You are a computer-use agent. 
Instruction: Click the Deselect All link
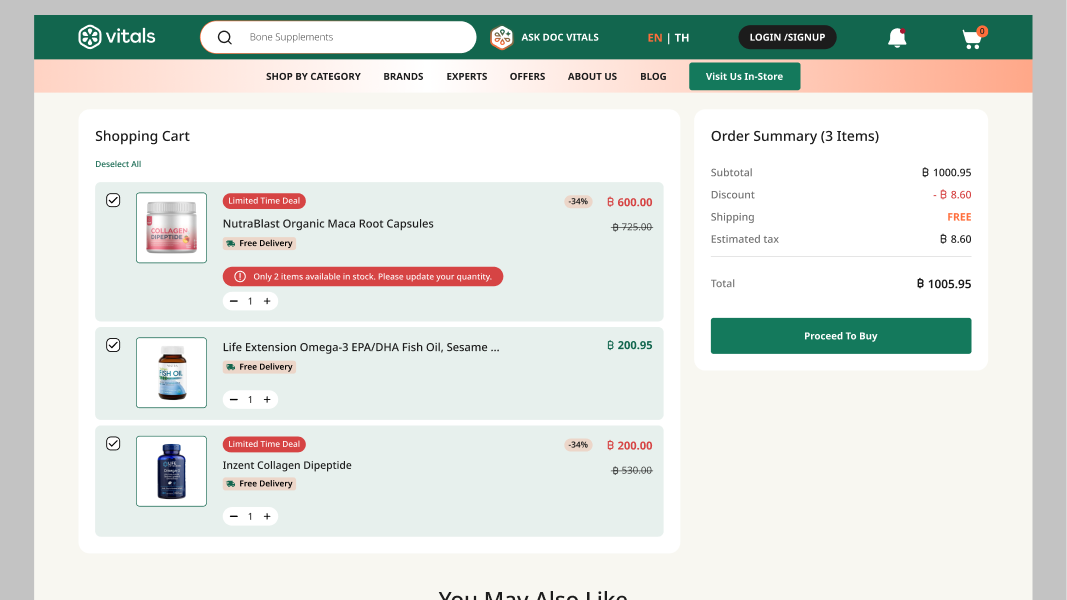[x=118, y=164]
